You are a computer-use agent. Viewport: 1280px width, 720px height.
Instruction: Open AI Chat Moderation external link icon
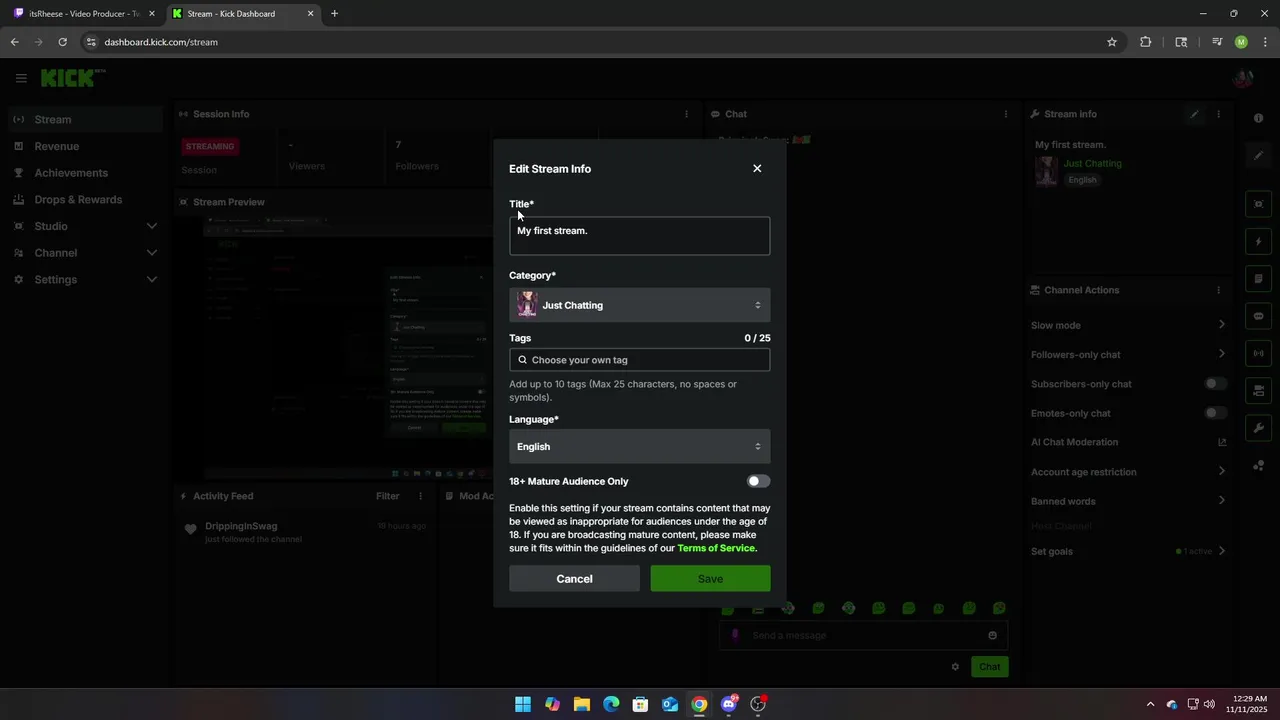point(1221,442)
